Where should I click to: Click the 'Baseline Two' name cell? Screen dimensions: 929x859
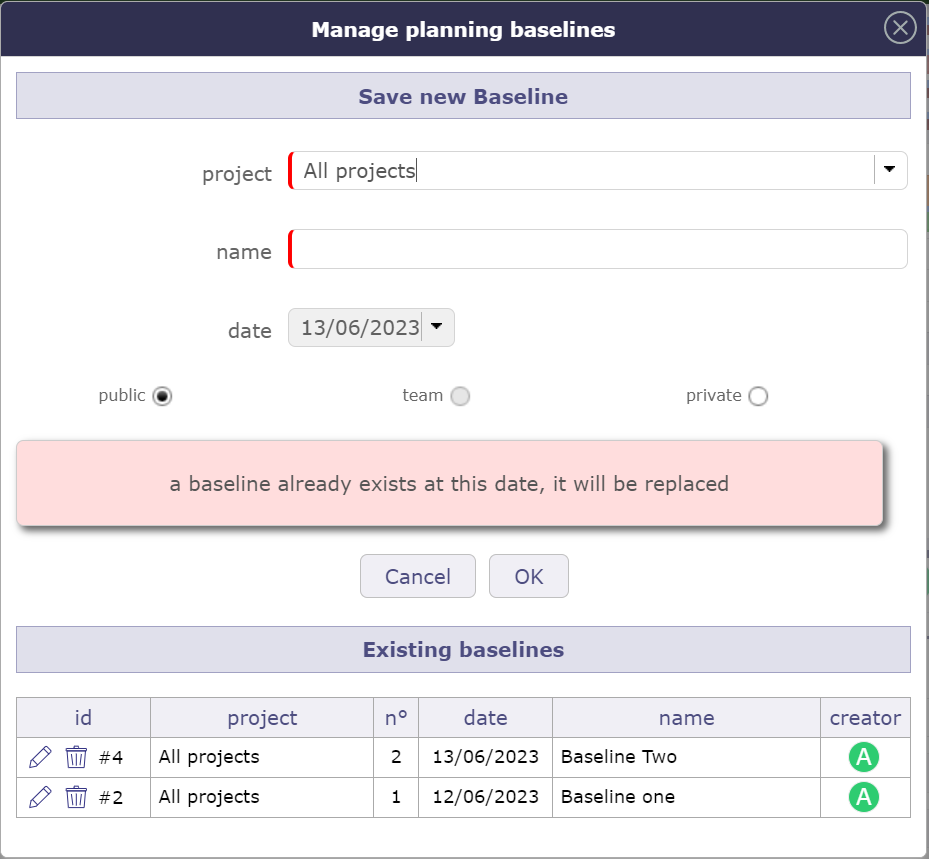click(686, 757)
